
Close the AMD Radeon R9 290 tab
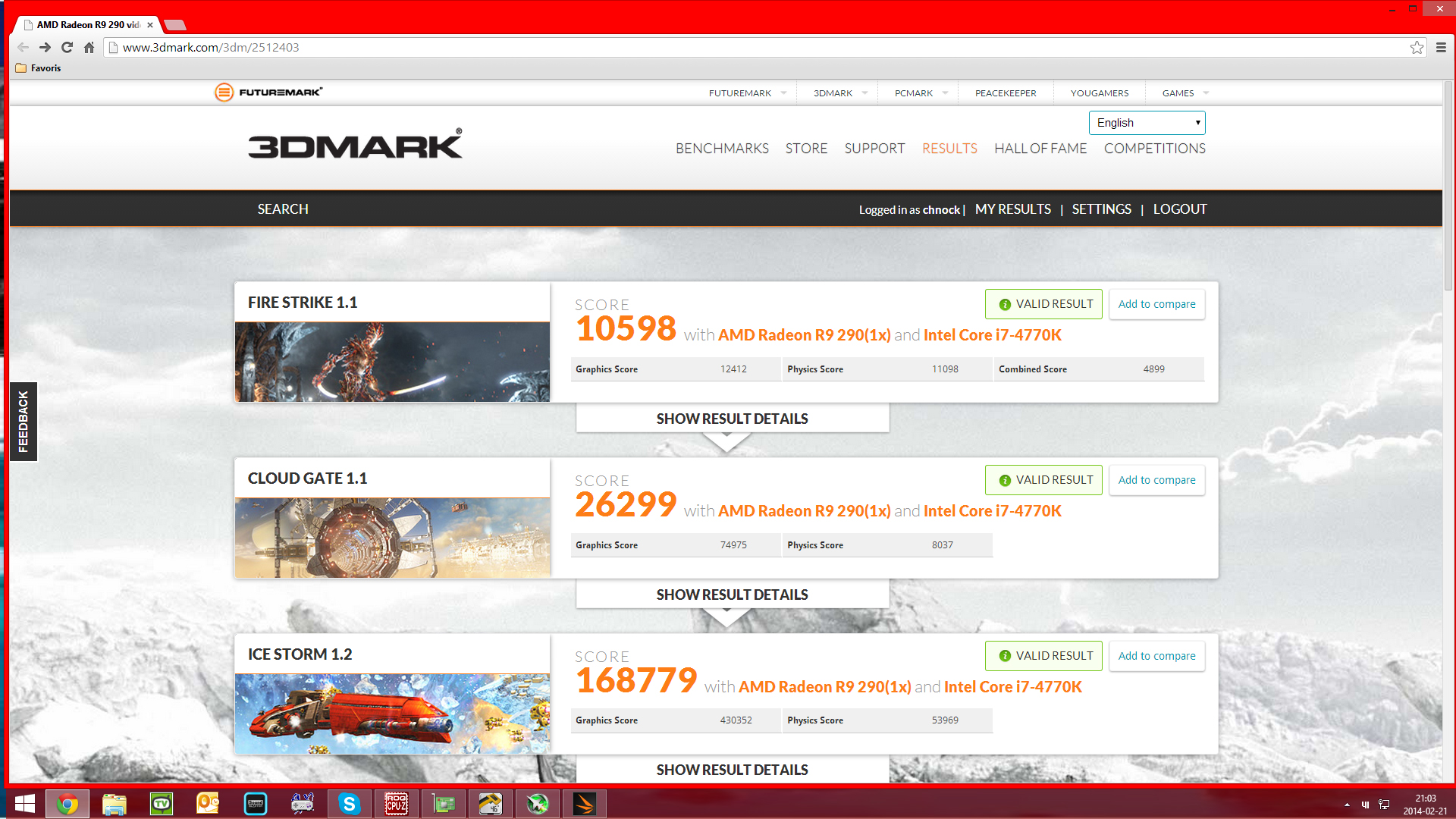point(150,25)
